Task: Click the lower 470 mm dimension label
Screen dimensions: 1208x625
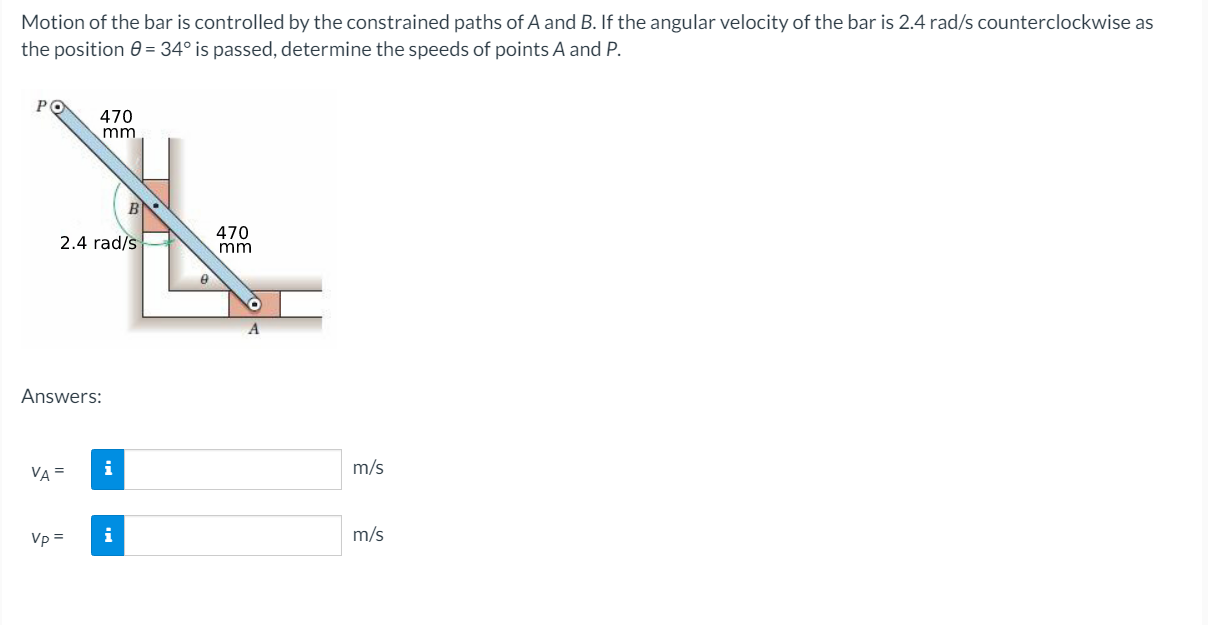Action: click(233, 240)
